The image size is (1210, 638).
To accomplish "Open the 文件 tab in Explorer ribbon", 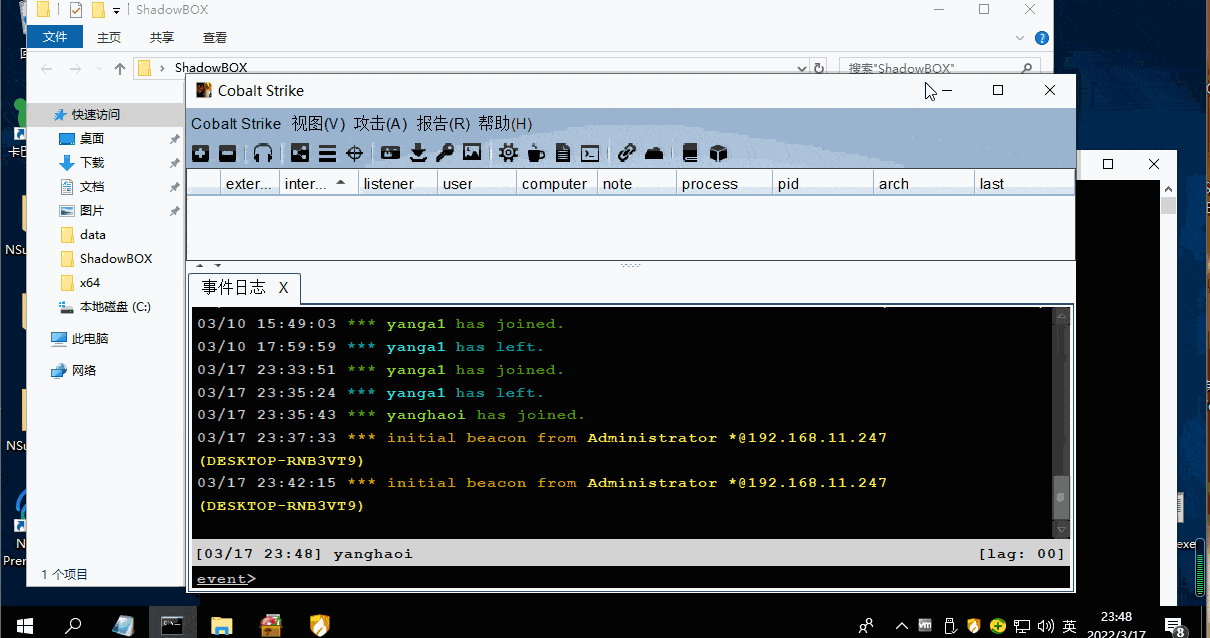I will coord(55,37).
